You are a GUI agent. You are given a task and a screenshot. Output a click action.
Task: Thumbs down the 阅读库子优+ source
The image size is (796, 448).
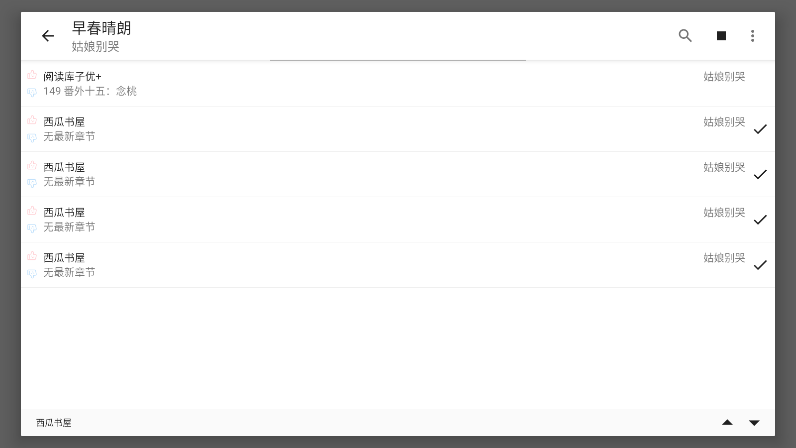(32, 92)
